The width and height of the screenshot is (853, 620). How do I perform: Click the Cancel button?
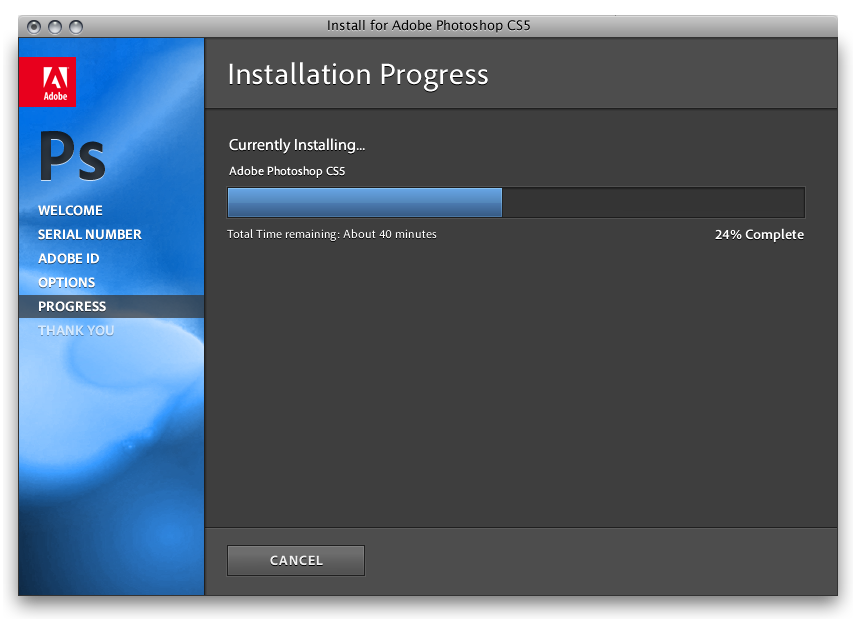pyautogui.click(x=296, y=560)
